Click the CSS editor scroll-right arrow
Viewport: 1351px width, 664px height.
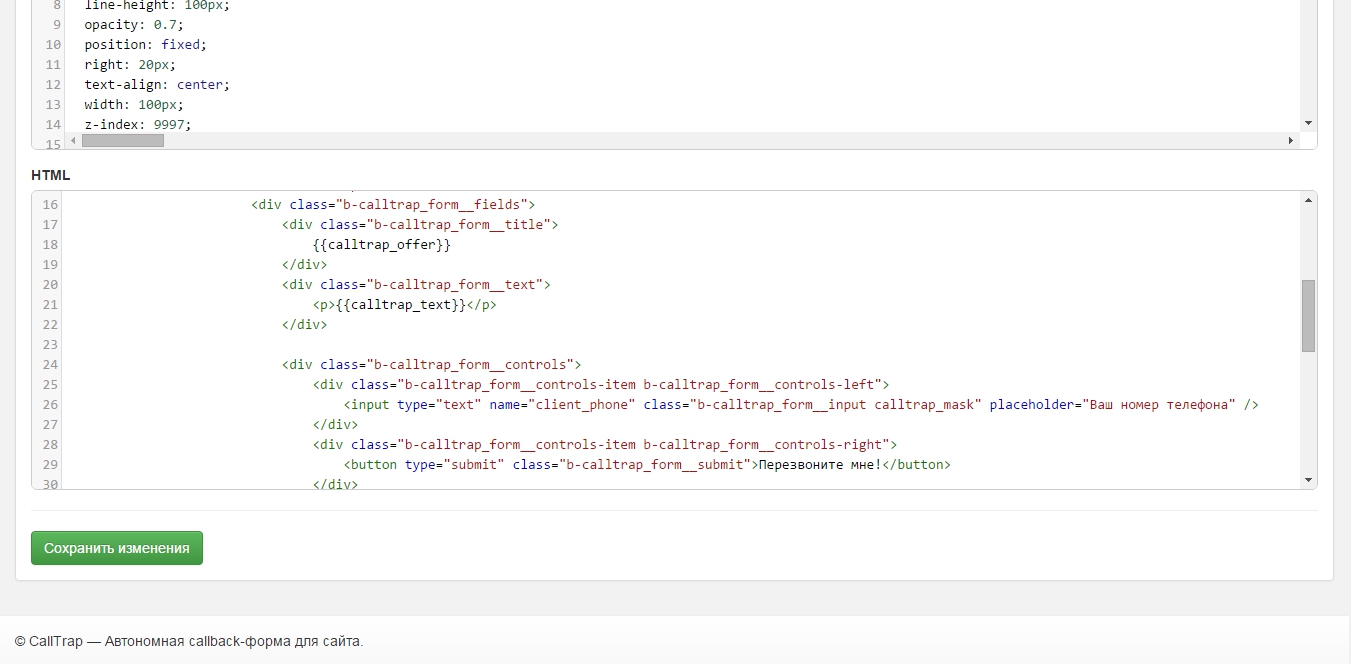click(1291, 141)
